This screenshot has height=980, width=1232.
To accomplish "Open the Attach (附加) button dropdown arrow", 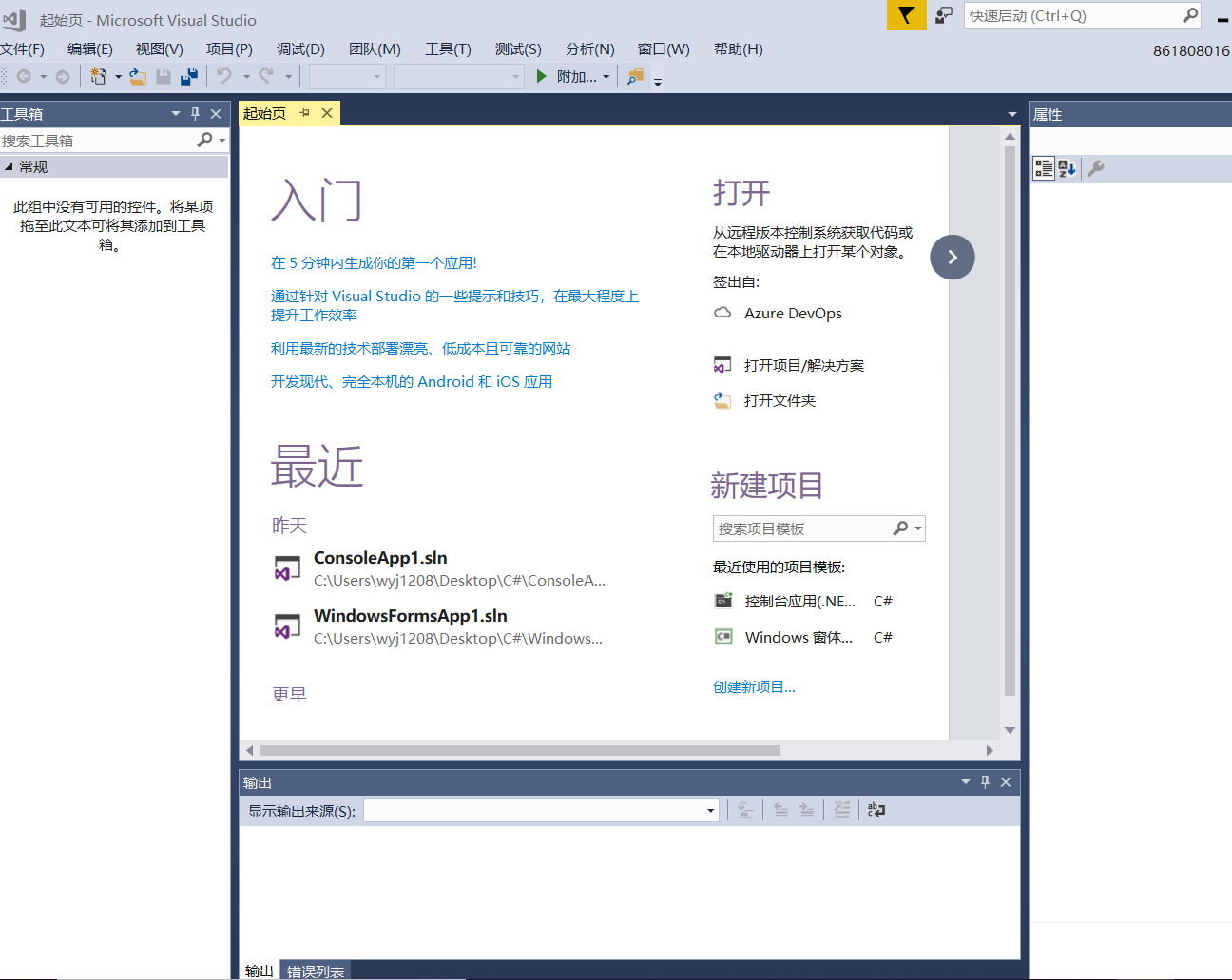I will 606,77.
